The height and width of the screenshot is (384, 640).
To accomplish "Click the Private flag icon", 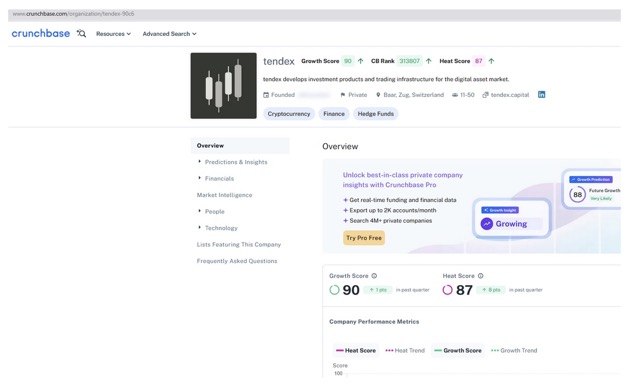I will (343, 95).
